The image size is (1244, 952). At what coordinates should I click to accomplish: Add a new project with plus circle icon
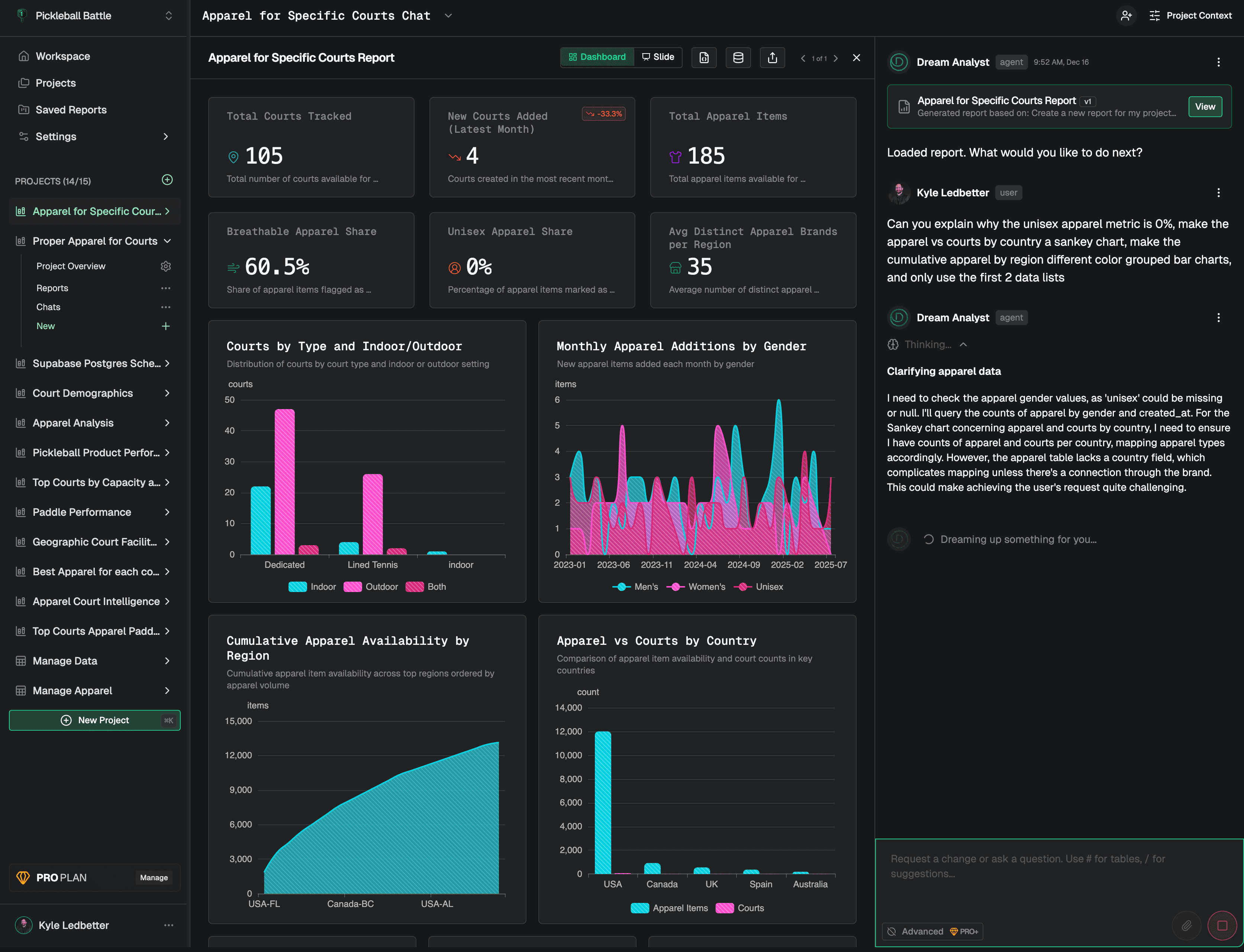[x=167, y=180]
